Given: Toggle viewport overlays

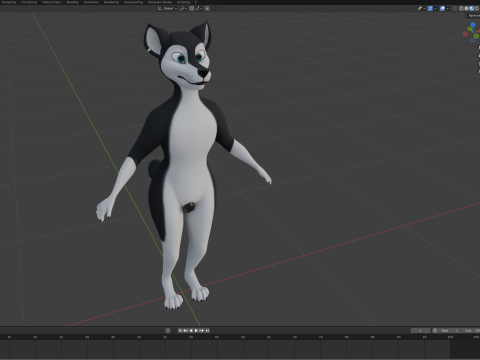Looking at the screenshot, I should [442, 8].
